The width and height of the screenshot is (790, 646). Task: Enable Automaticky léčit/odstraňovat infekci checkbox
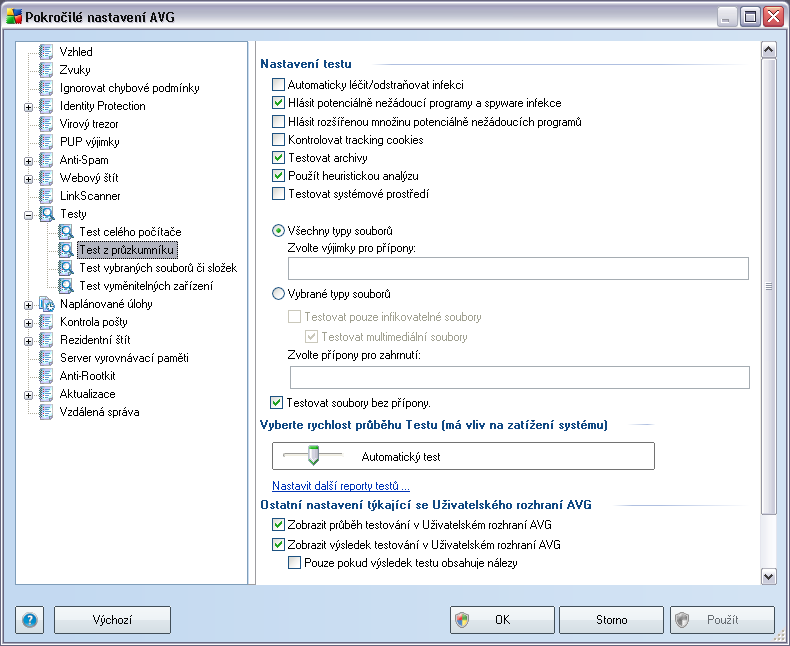[278, 85]
